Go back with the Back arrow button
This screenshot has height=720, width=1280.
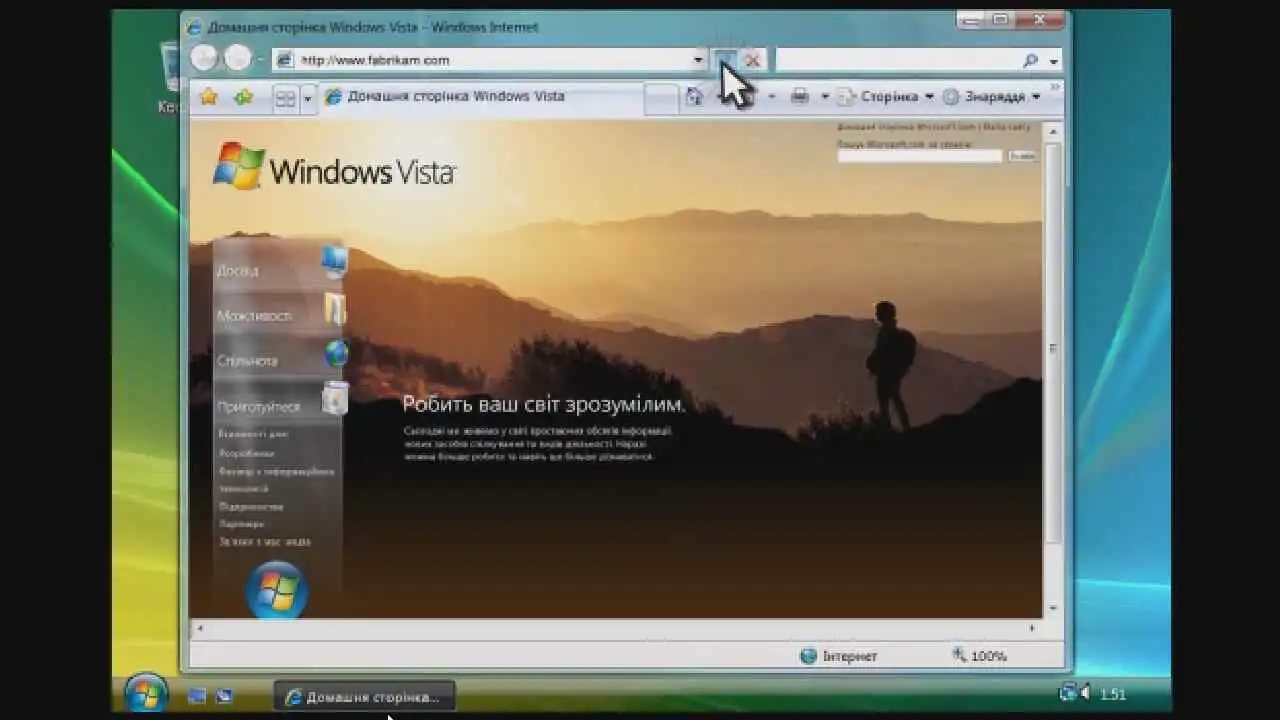point(204,58)
